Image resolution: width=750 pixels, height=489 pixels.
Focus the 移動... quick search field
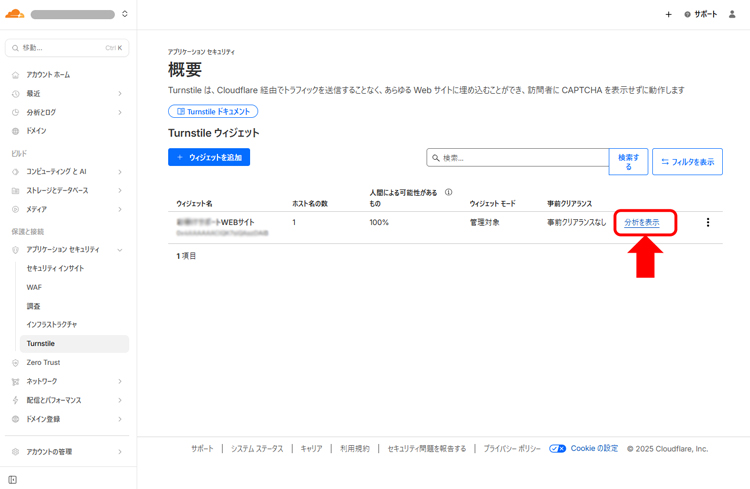pyautogui.click(x=67, y=48)
